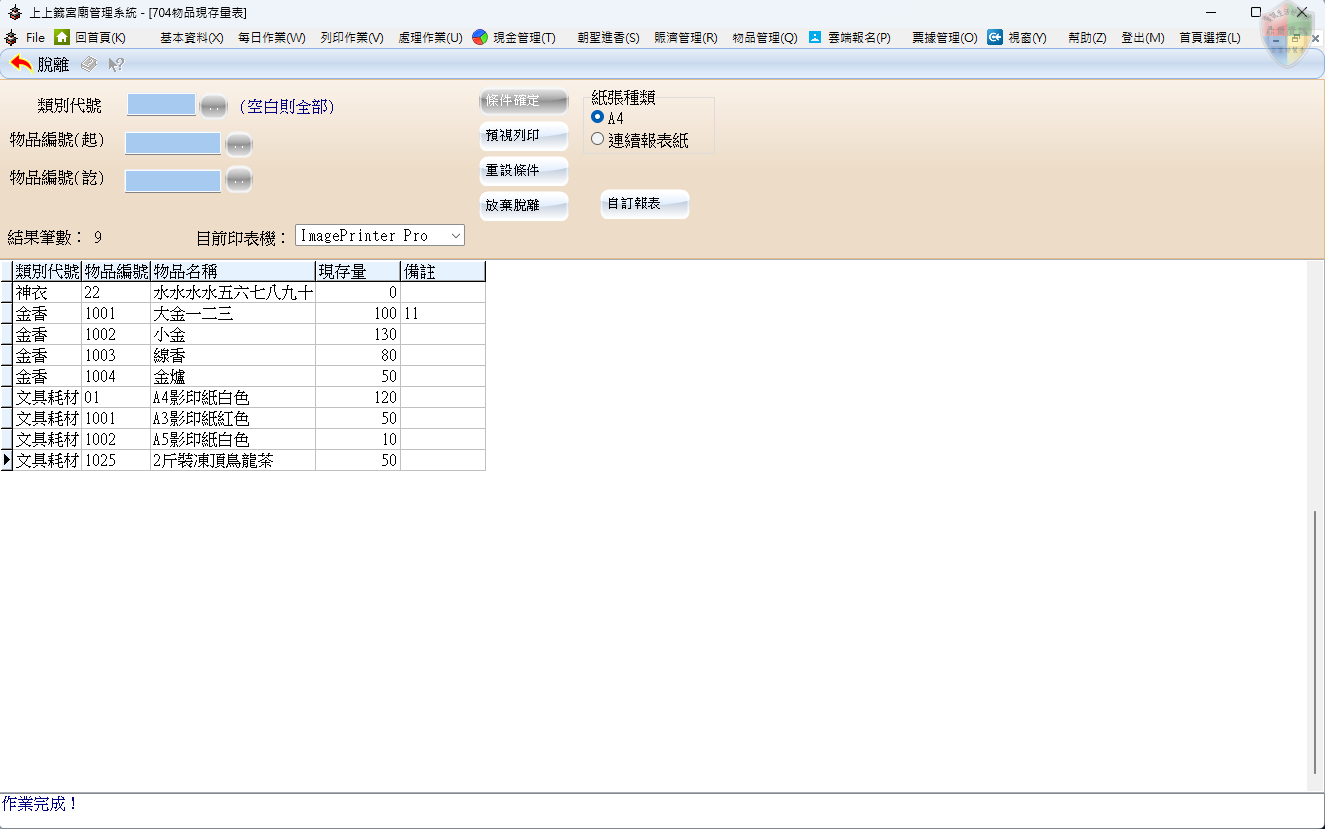Click the home icon beside 回首頁
Screen dimensions: 1325x829
pos(62,37)
